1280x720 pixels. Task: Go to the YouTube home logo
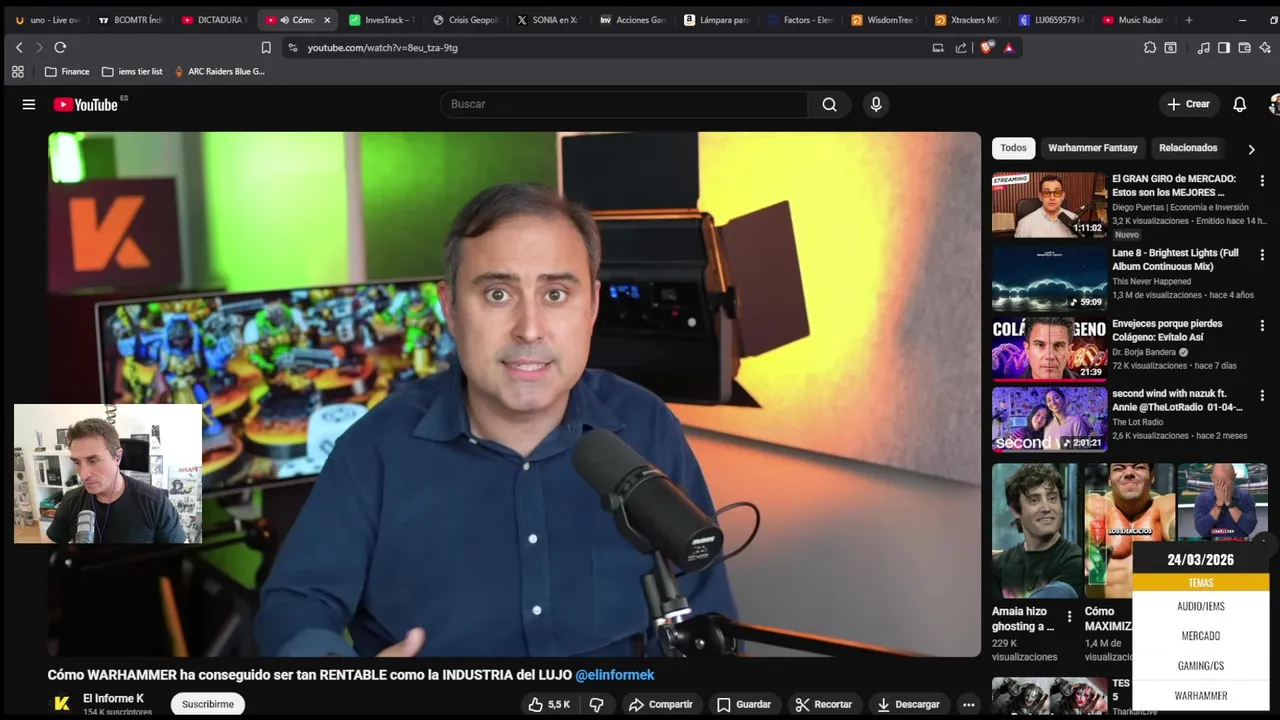pos(86,104)
